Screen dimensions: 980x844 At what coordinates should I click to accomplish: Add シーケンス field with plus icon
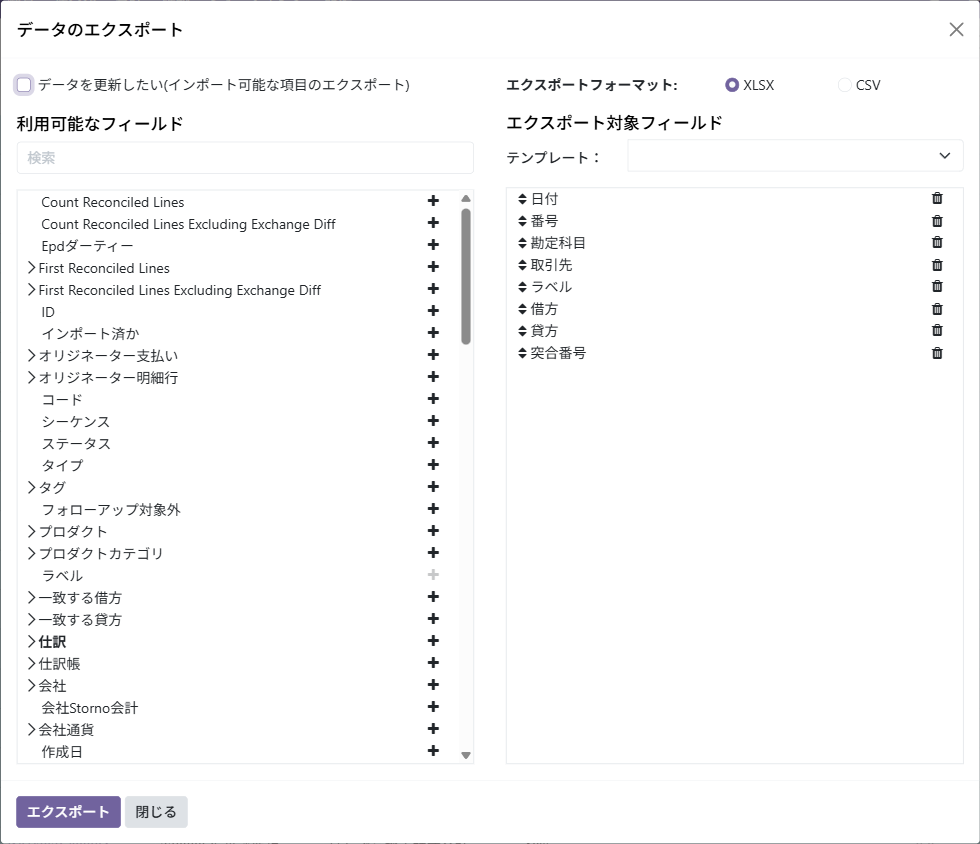click(433, 421)
